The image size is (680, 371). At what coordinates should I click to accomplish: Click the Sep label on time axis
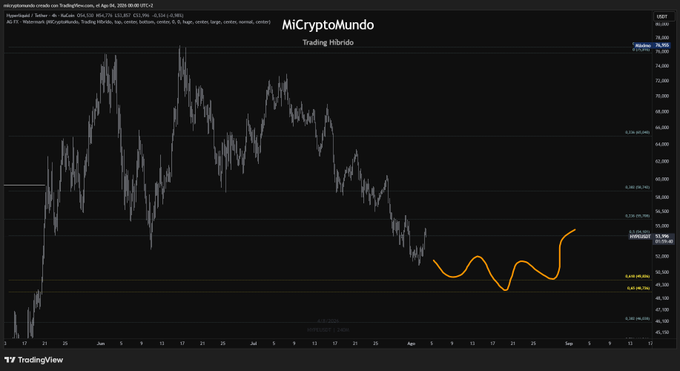coord(569,343)
